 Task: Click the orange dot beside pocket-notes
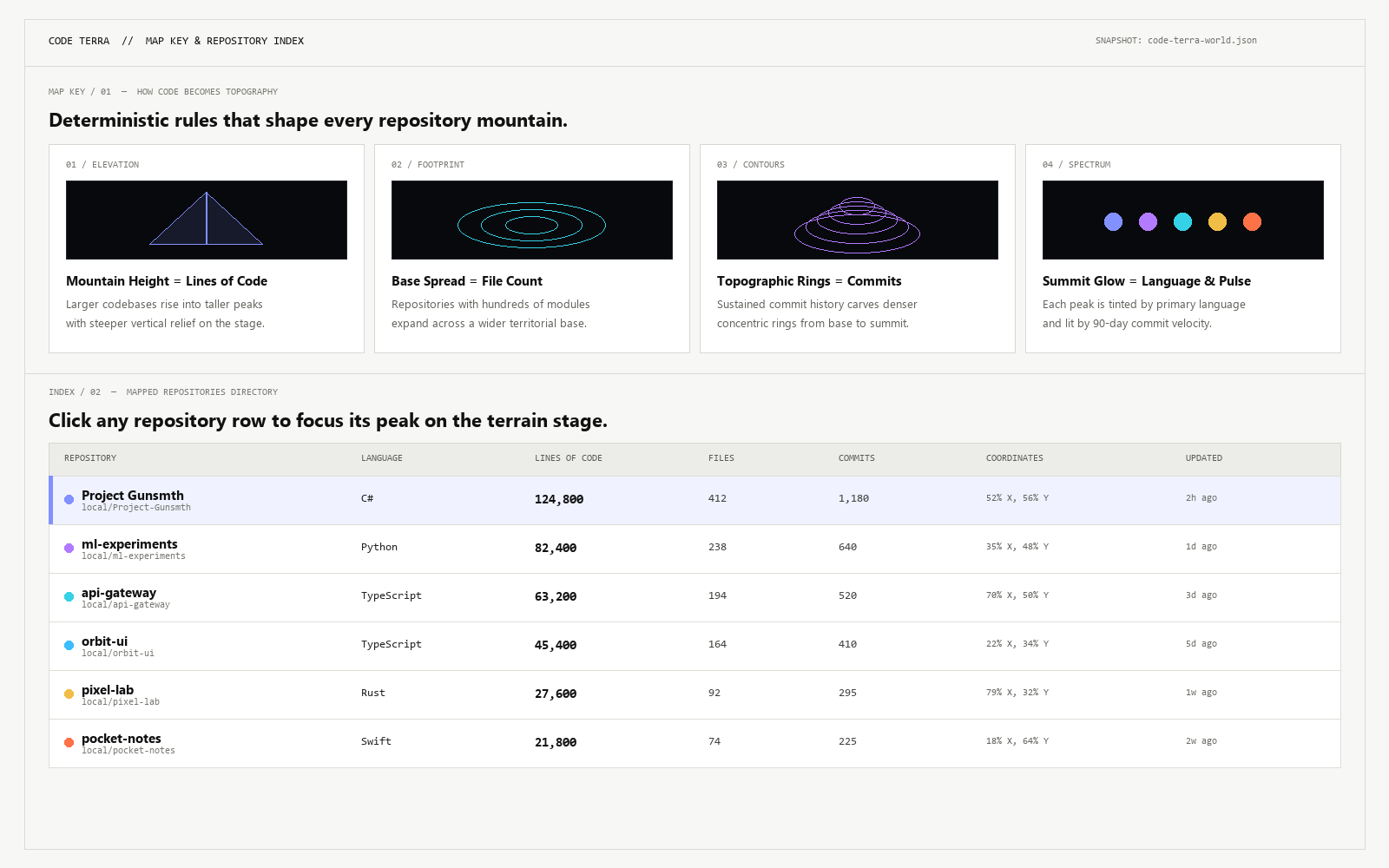click(69, 743)
